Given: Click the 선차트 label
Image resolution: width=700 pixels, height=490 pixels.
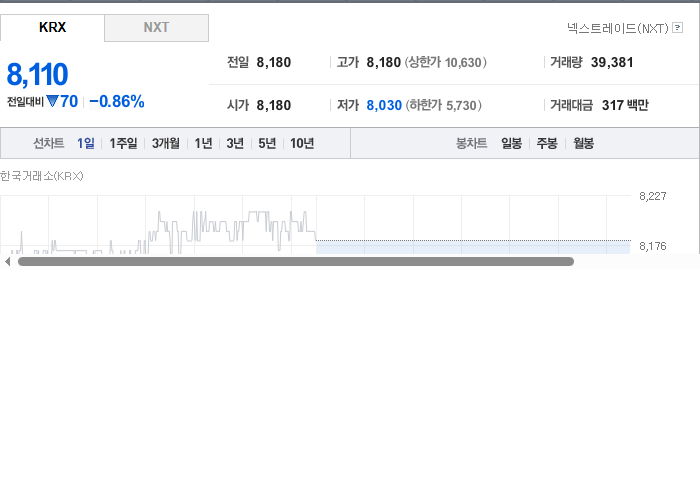Looking at the screenshot, I should click(x=49, y=143).
